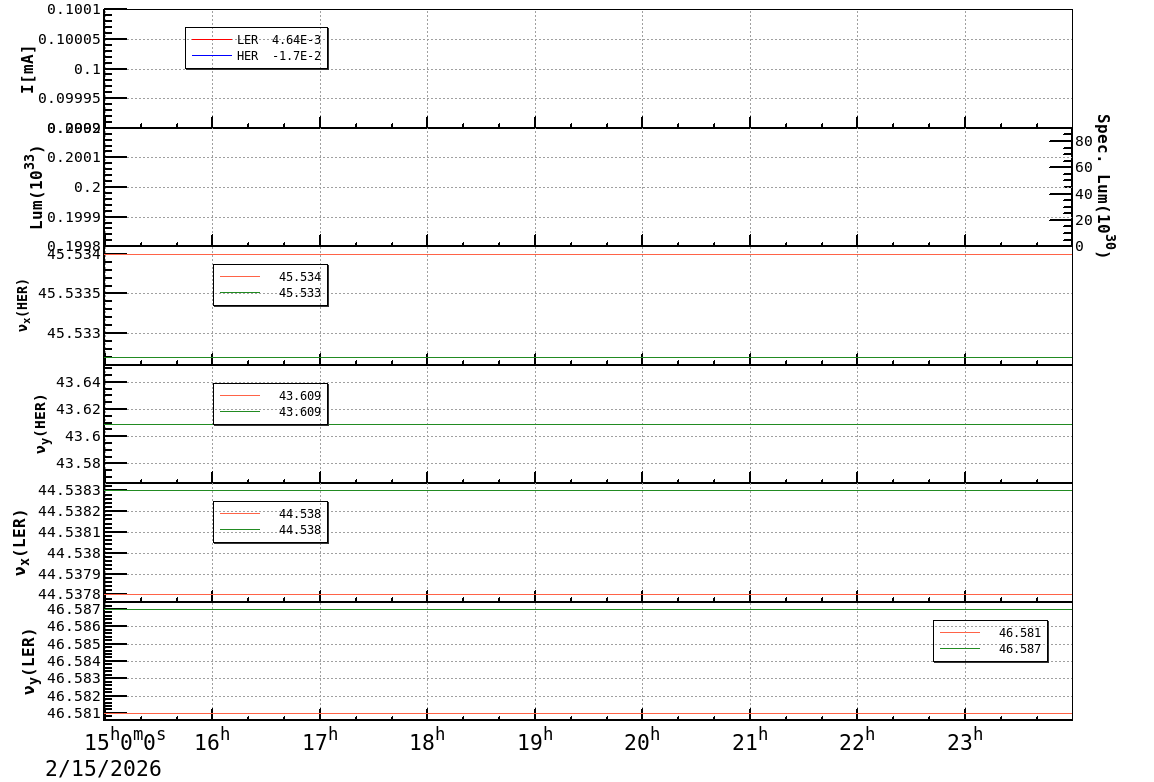This screenshot has width=1154, height=782.
Task: Click the HER -1.7E-2 legend entry
Action: 257,56
